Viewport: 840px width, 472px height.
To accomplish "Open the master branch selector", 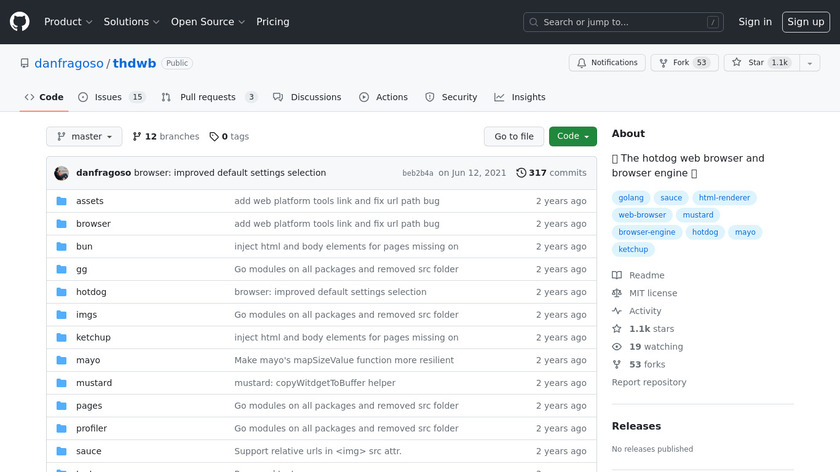I will [84, 137].
